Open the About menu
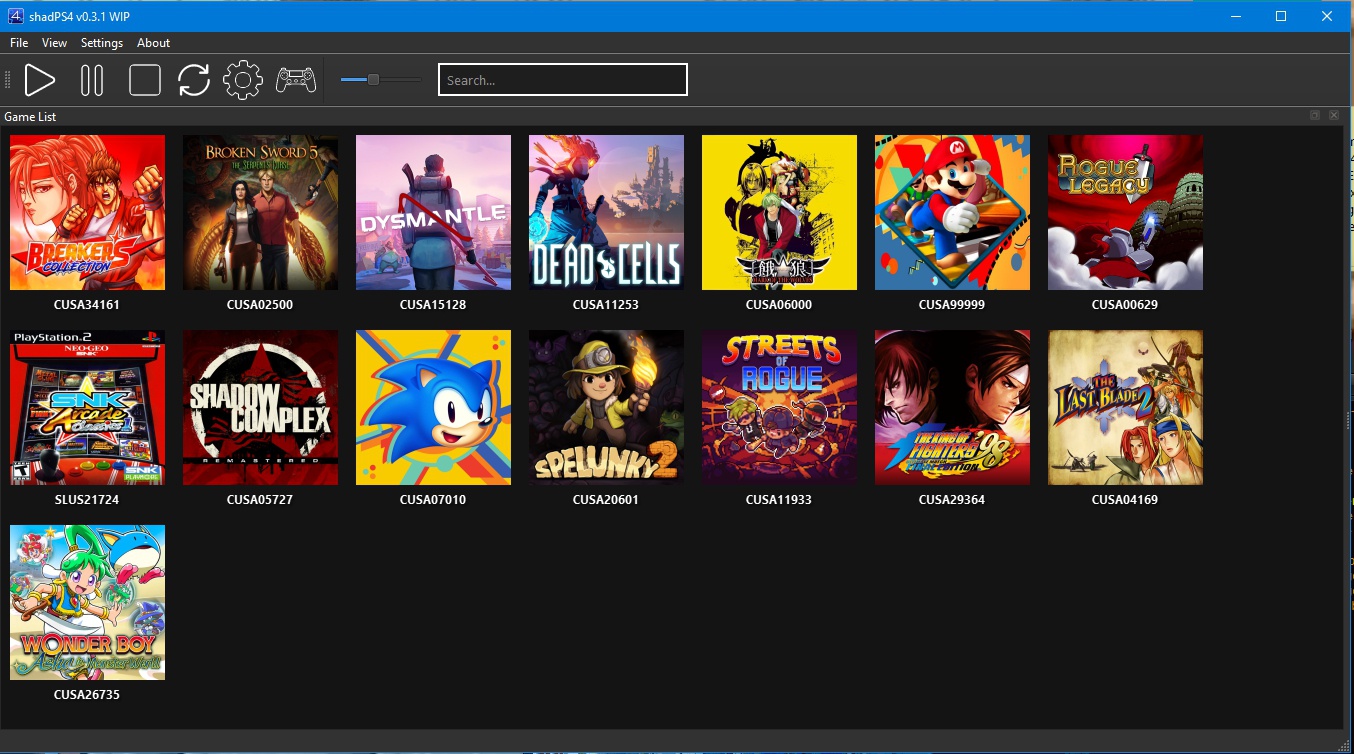The width and height of the screenshot is (1354, 754). (x=154, y=43)
